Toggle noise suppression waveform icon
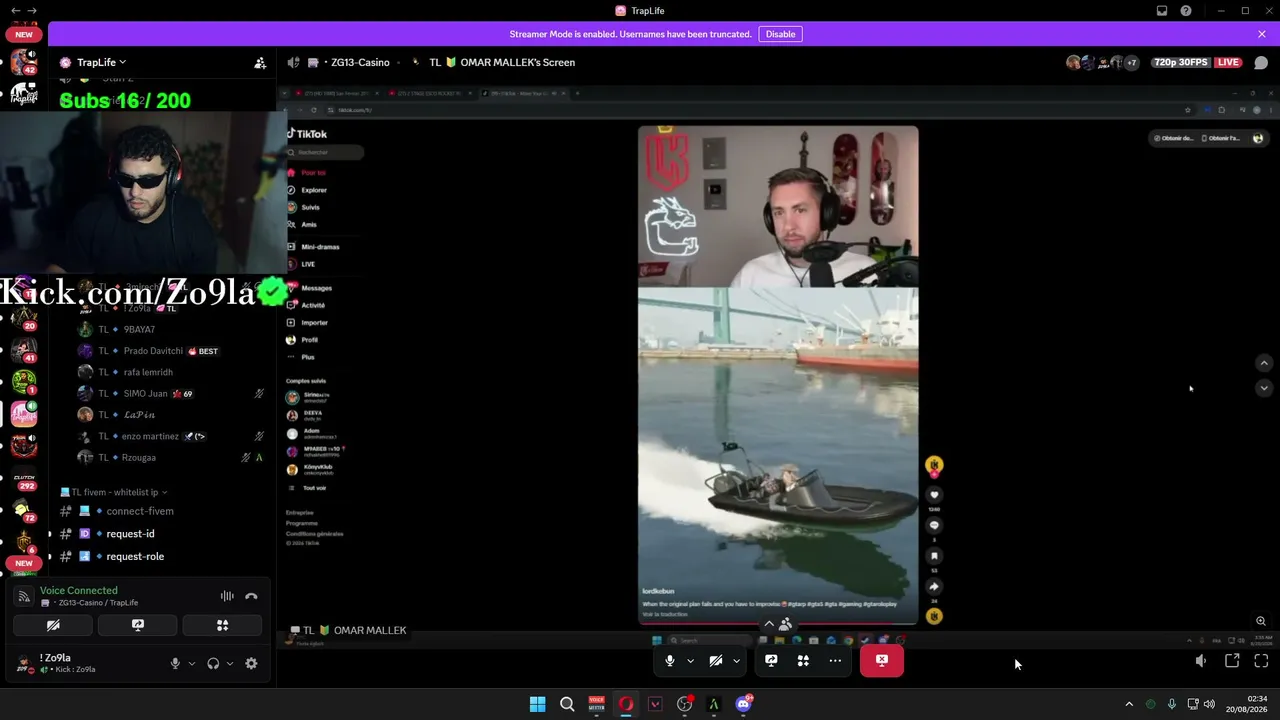Viewport: 1280px width, 720px height. (227, 596)
